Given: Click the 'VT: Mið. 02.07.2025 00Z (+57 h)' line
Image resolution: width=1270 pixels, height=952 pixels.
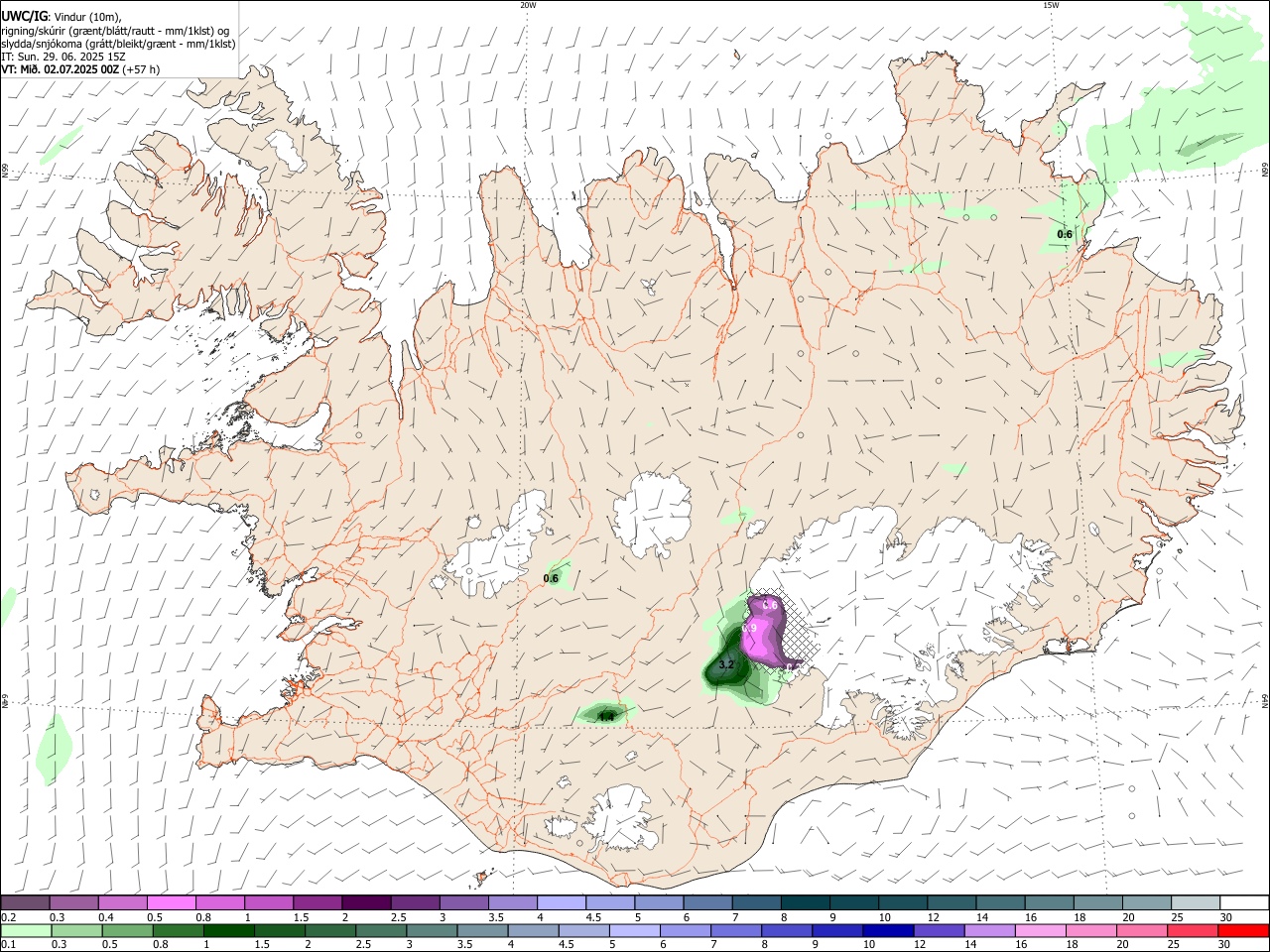Looking at the screenshot, I should click(80, 69).
